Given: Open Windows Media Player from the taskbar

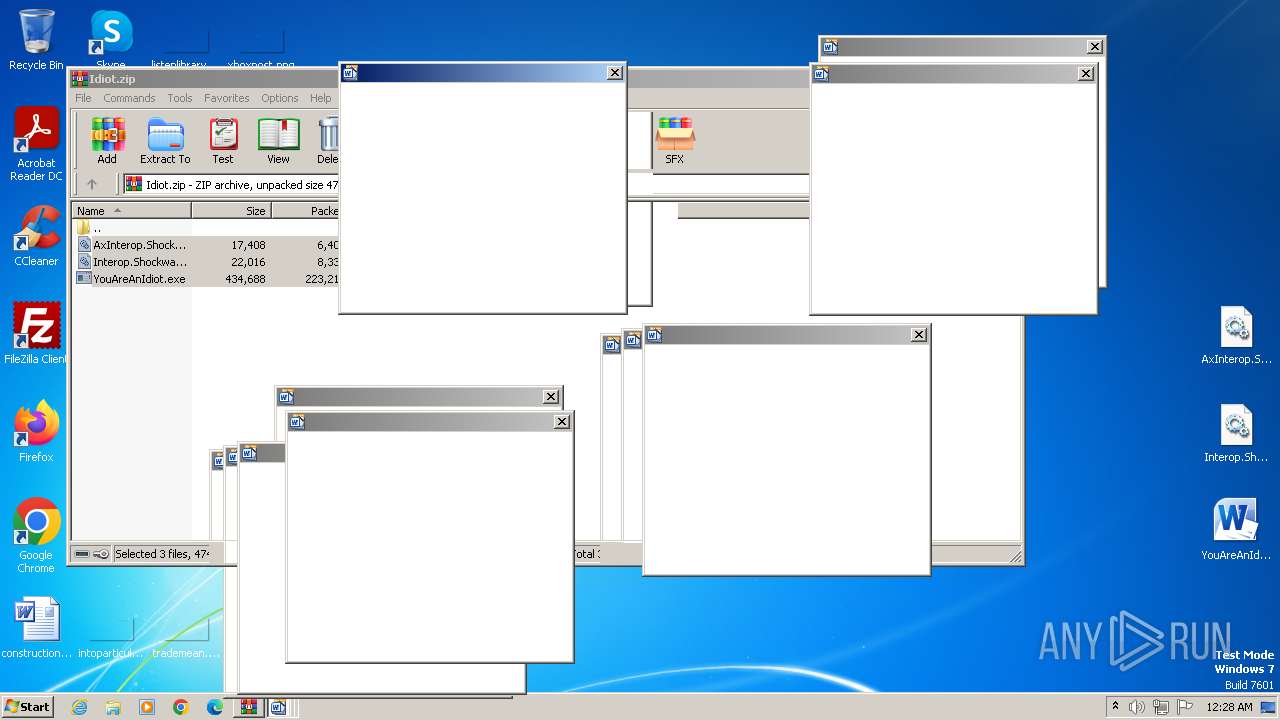Looking at the screenshot, I should pyautogui.click(x=147, y=707).
